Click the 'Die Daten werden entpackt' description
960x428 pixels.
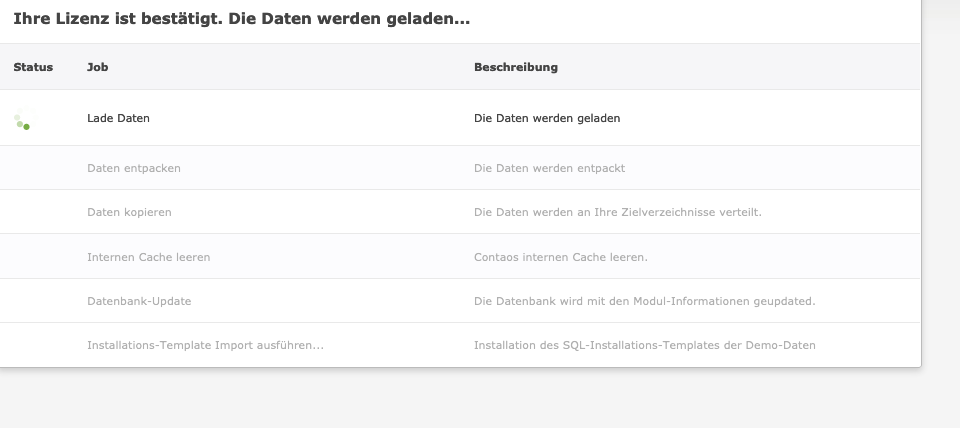pyautogui.click(x=549, y=168)
